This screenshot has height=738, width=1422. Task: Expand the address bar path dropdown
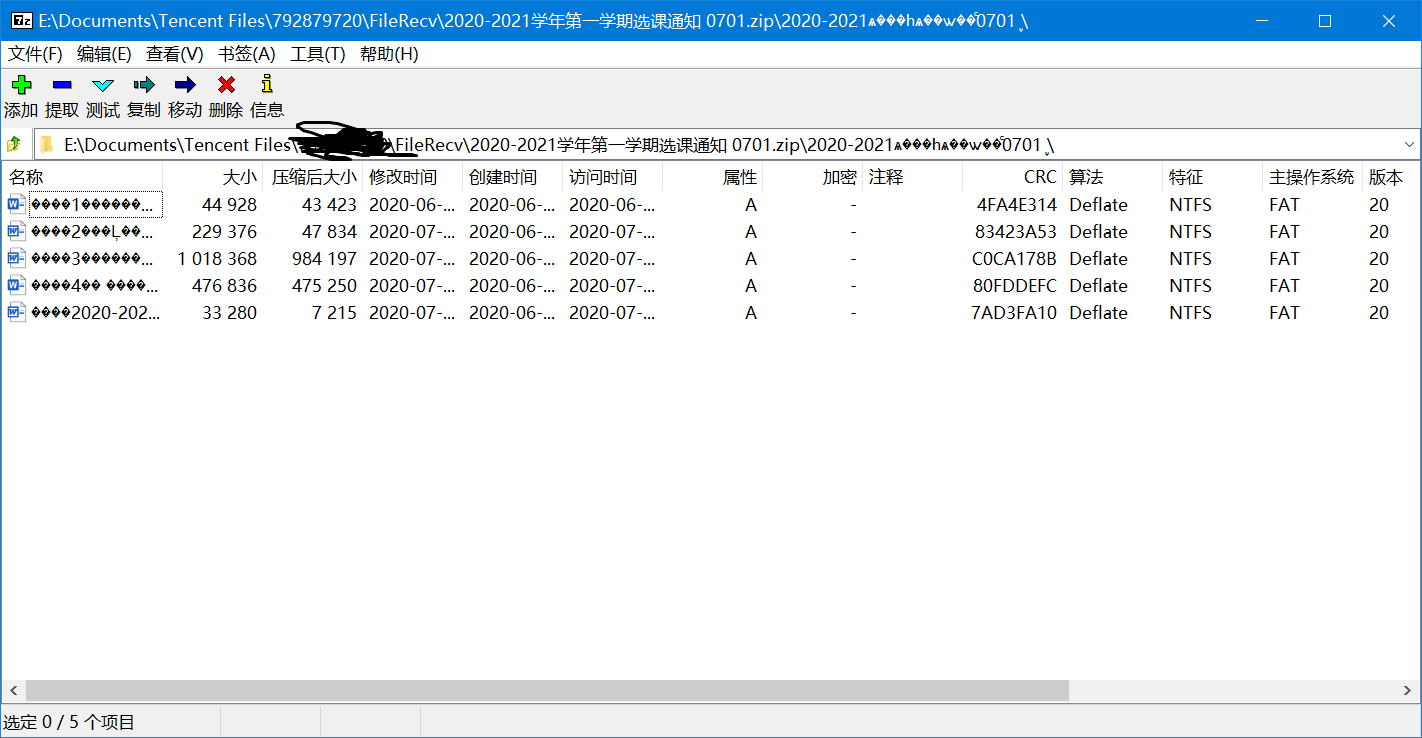pos(1409,144)
